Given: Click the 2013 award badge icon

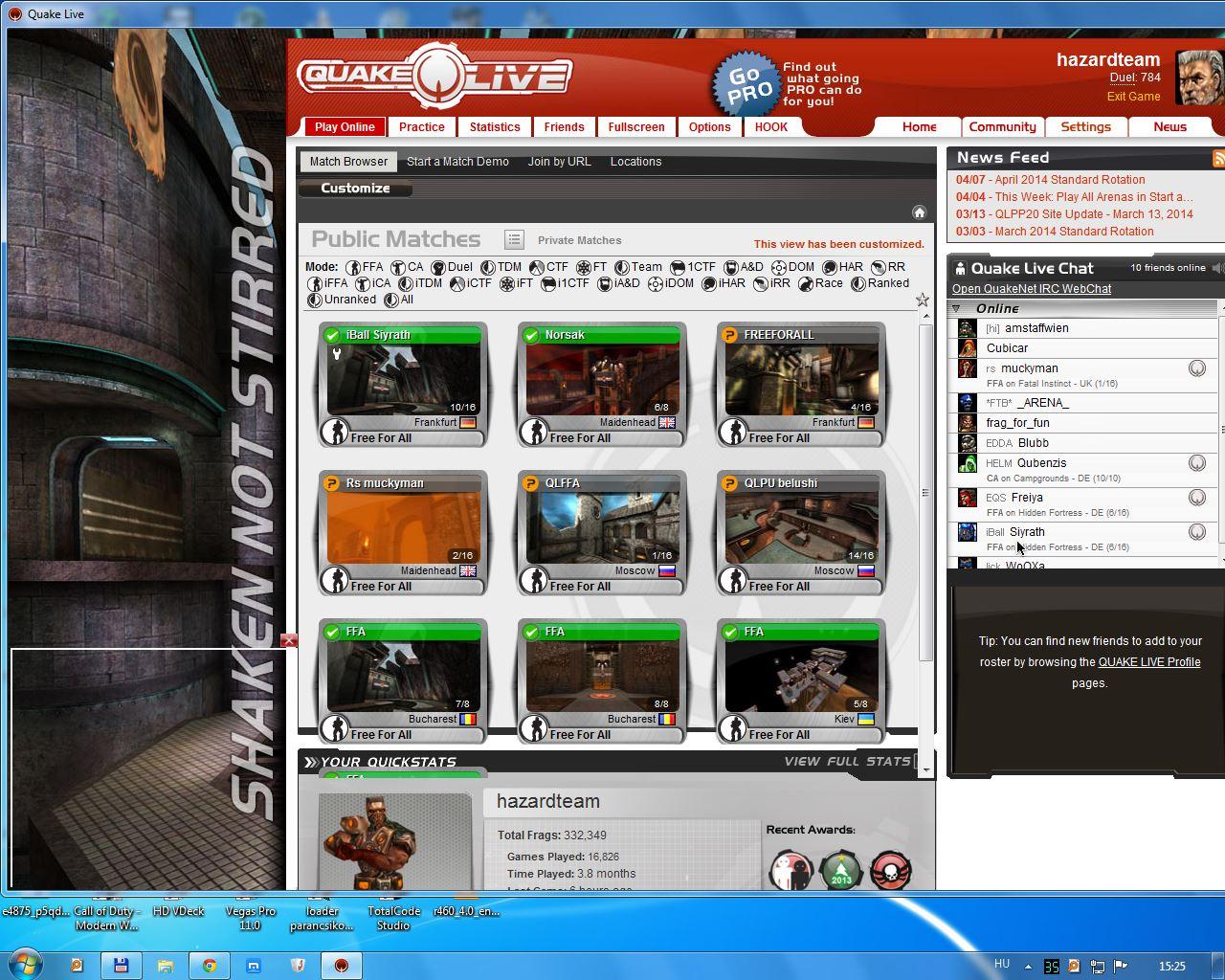Looking at the screenshot, I should pos(840,871).
